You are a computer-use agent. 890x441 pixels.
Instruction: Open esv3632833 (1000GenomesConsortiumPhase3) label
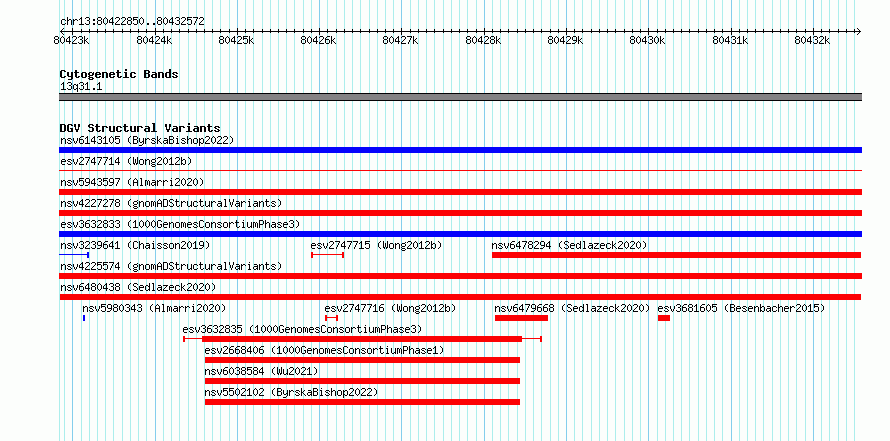click(180, 224)
